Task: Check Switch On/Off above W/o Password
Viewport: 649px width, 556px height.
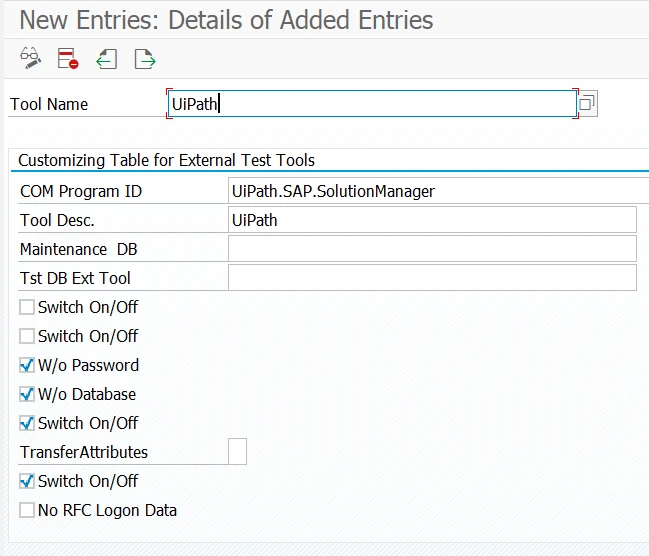Action: click(x=27, y=336)
